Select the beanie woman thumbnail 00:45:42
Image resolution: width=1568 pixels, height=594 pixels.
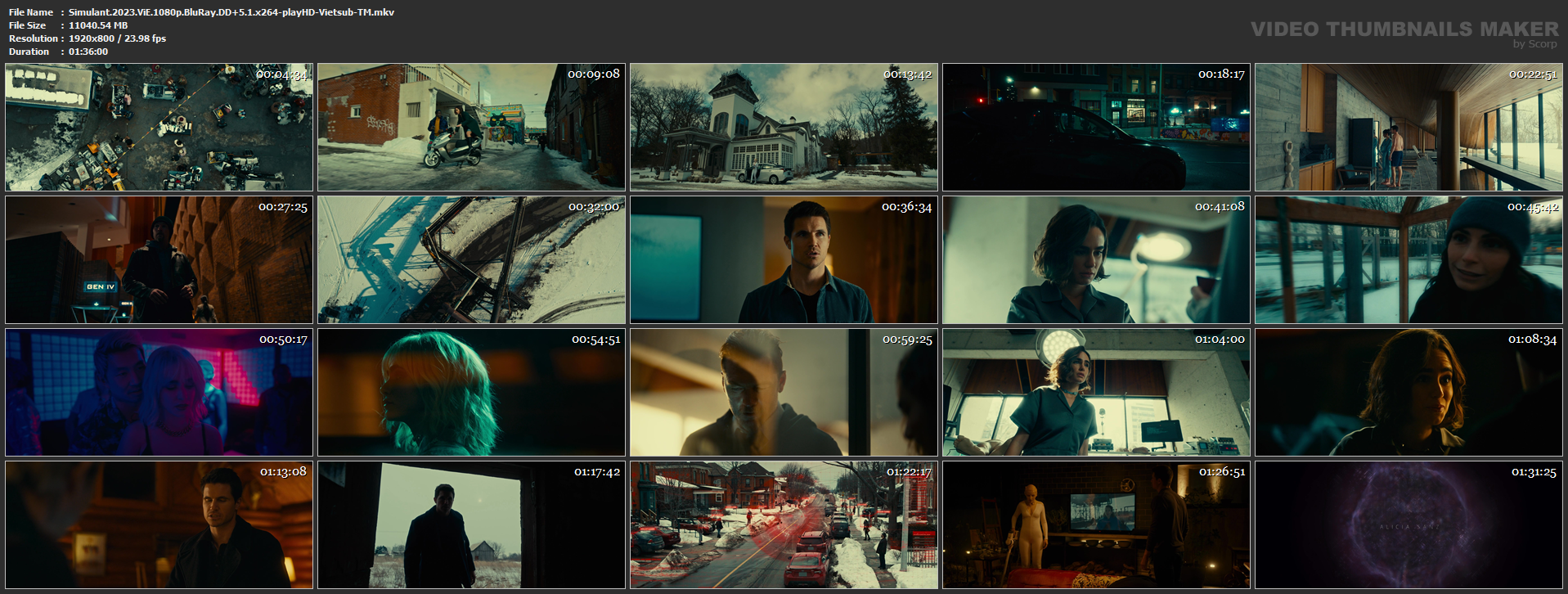pos(1409,260)
